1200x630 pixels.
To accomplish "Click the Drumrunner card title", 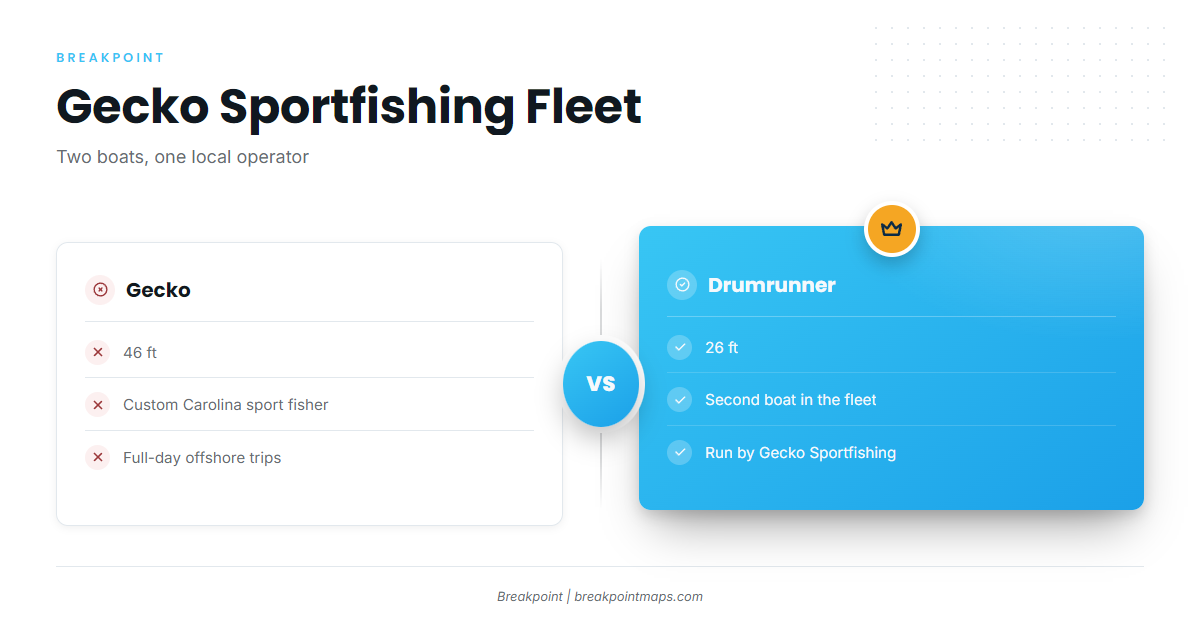I will (x=771, y=285).
